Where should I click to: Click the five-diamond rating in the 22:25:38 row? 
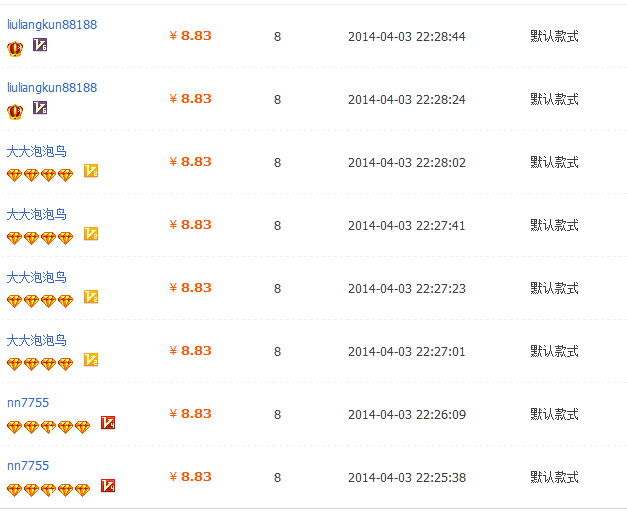(x=48, y=490)
